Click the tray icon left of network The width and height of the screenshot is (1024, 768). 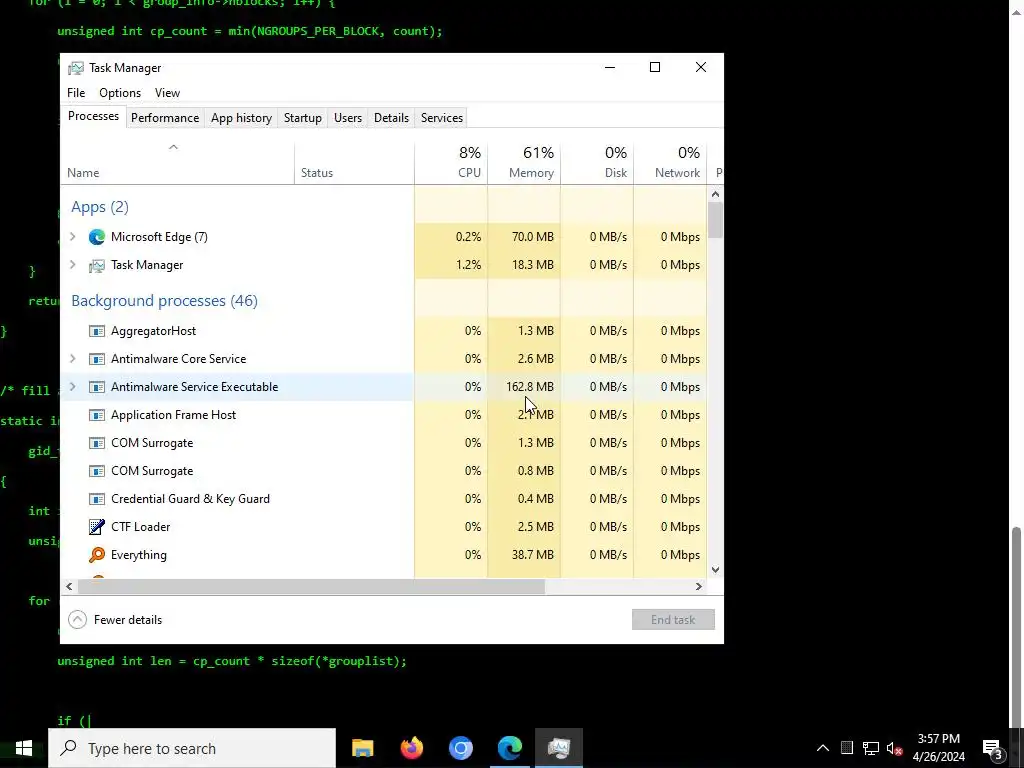tap(847, 748)
